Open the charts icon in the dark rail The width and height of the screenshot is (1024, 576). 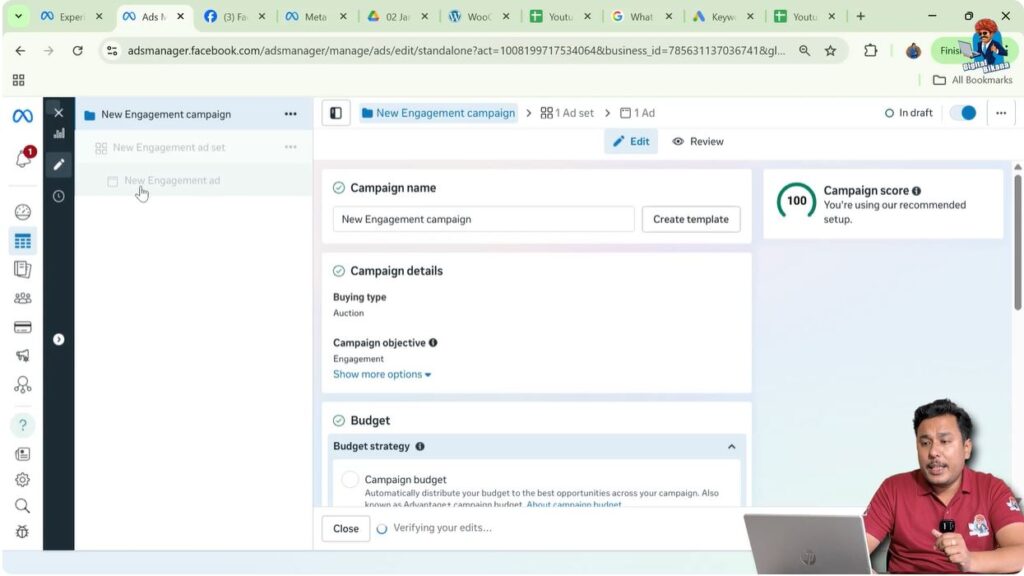point(58,133)
